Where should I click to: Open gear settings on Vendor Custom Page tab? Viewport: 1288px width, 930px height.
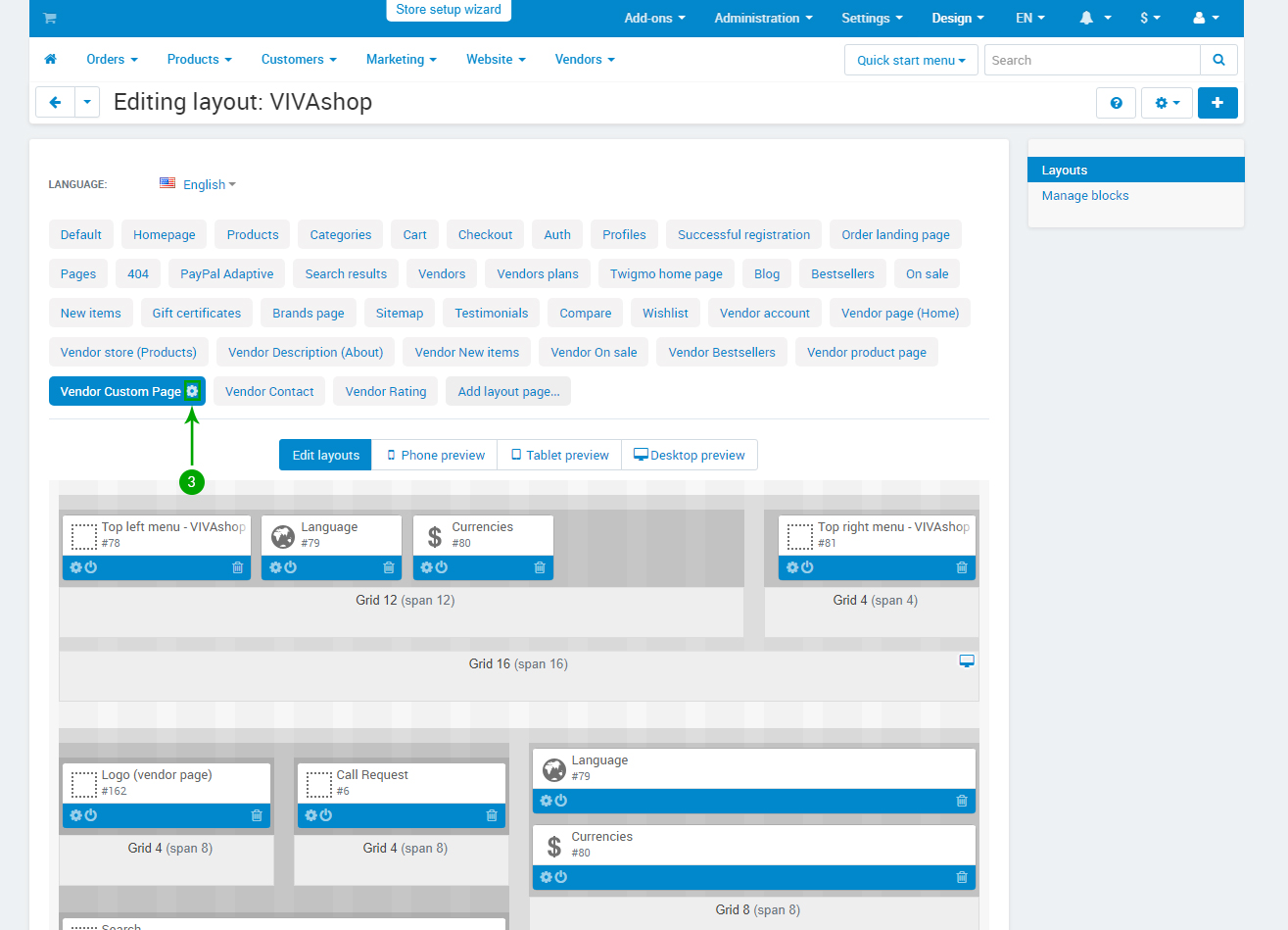pos(192,391)
